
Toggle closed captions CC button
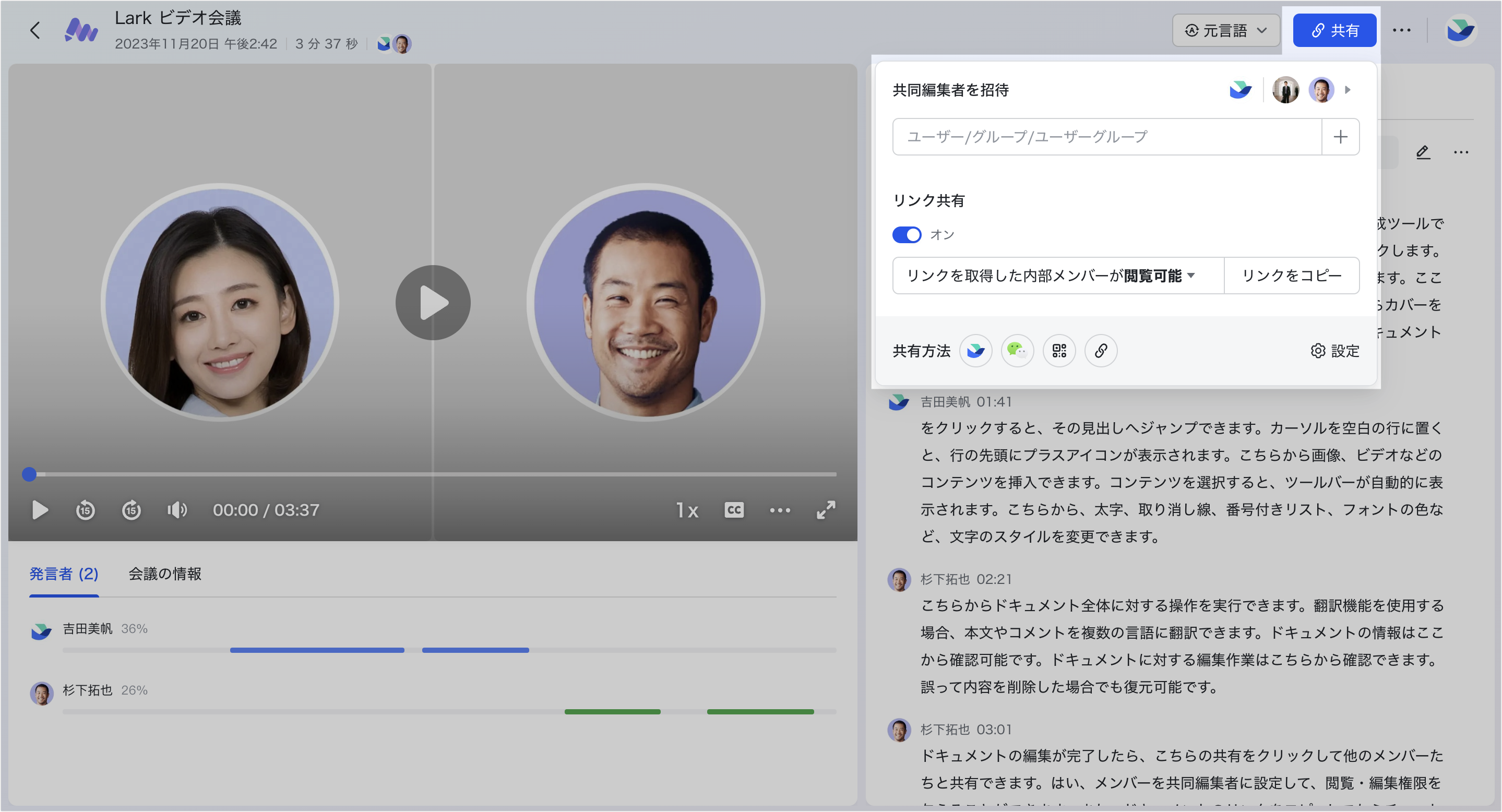pos(733,510)
